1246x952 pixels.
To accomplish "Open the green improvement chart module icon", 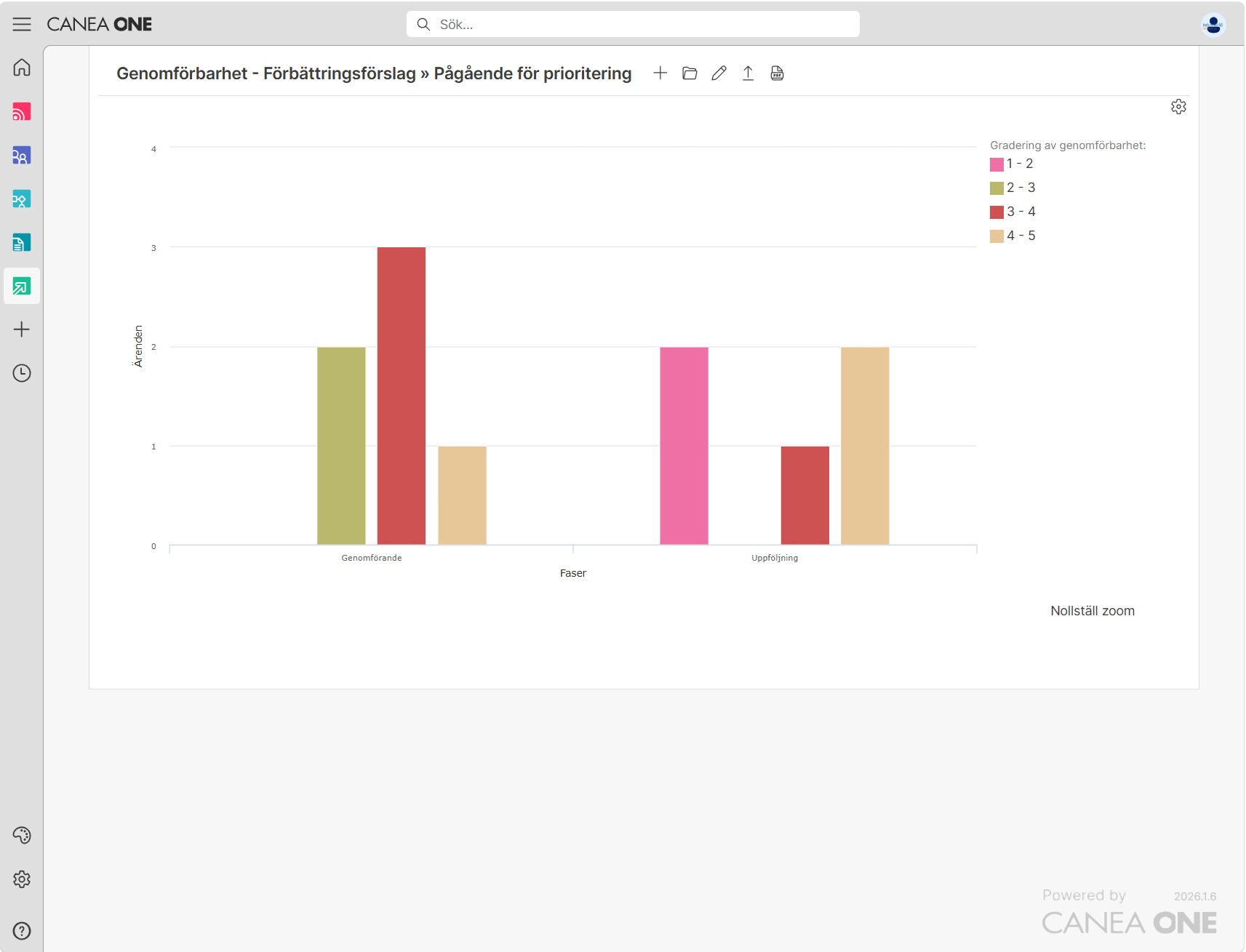I will pyautogui.click(x=22, y=286).
